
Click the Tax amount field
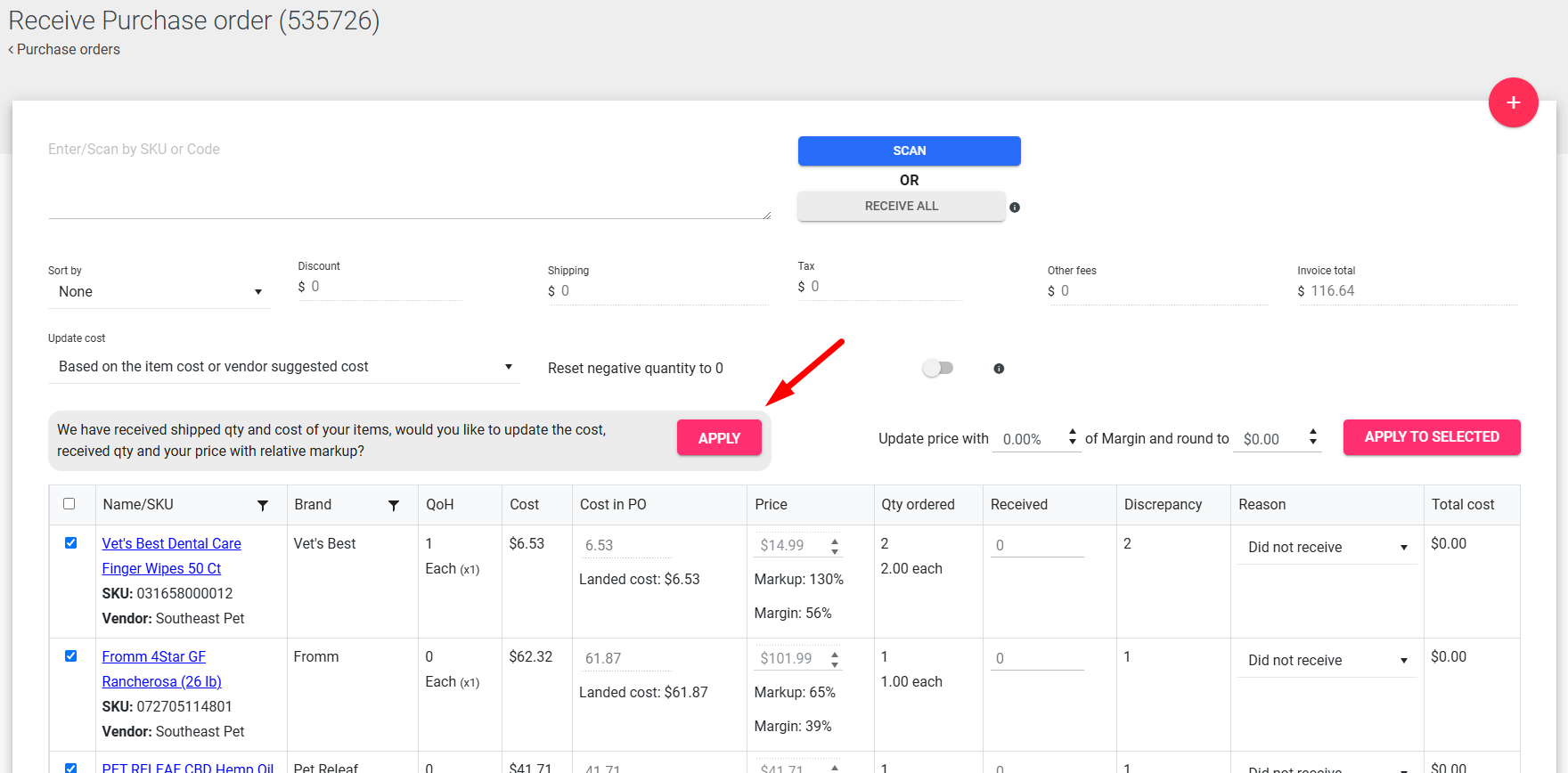click(x=886, y=287)
